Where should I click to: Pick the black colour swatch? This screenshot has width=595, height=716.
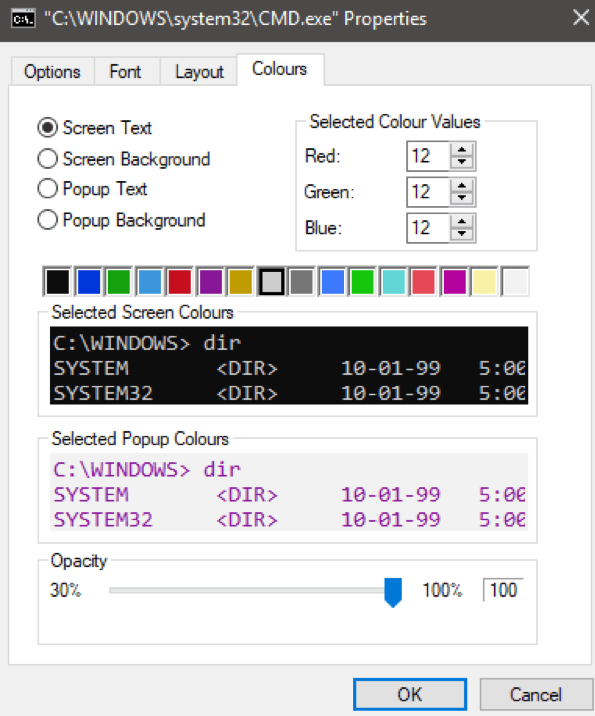pos(58,281)
